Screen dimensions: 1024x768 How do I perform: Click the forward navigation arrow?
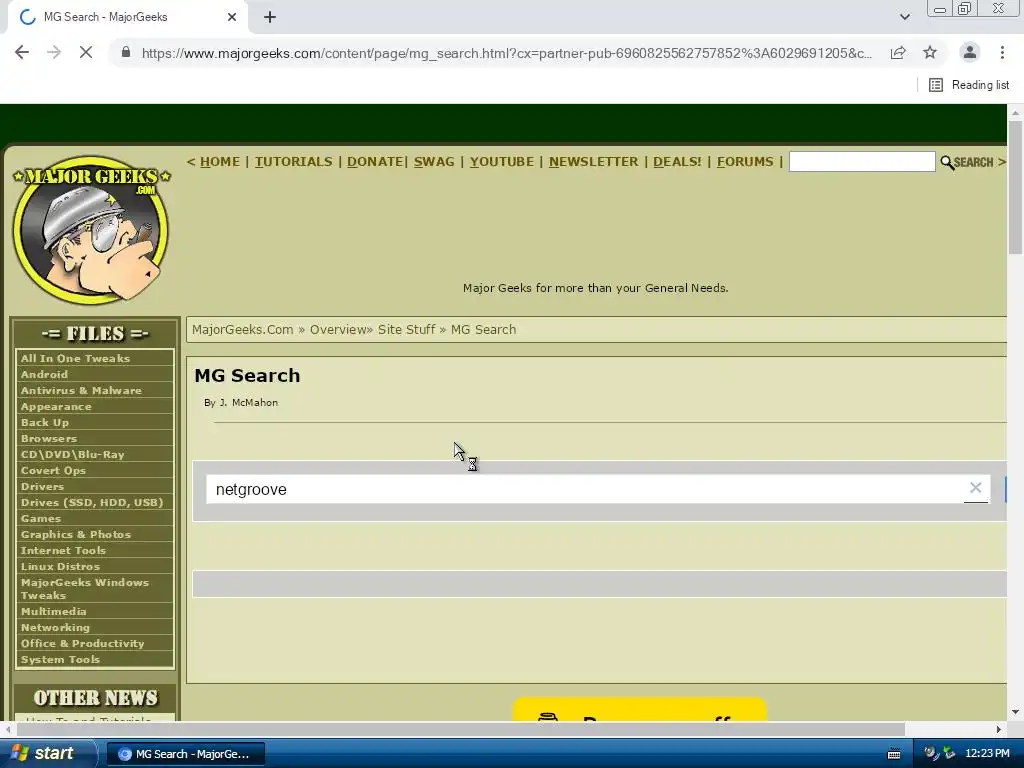(x=54, y=53)
